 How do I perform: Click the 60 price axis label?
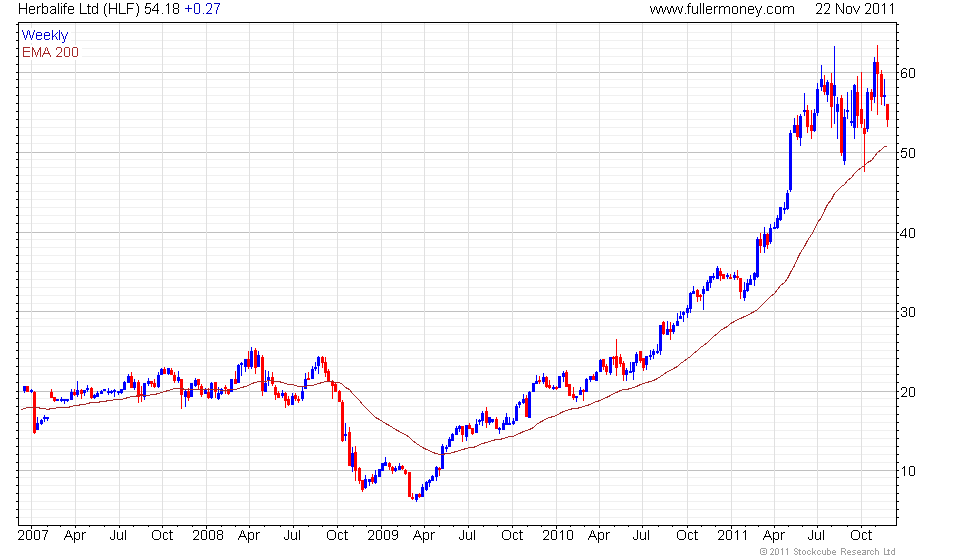coord(908,73)
